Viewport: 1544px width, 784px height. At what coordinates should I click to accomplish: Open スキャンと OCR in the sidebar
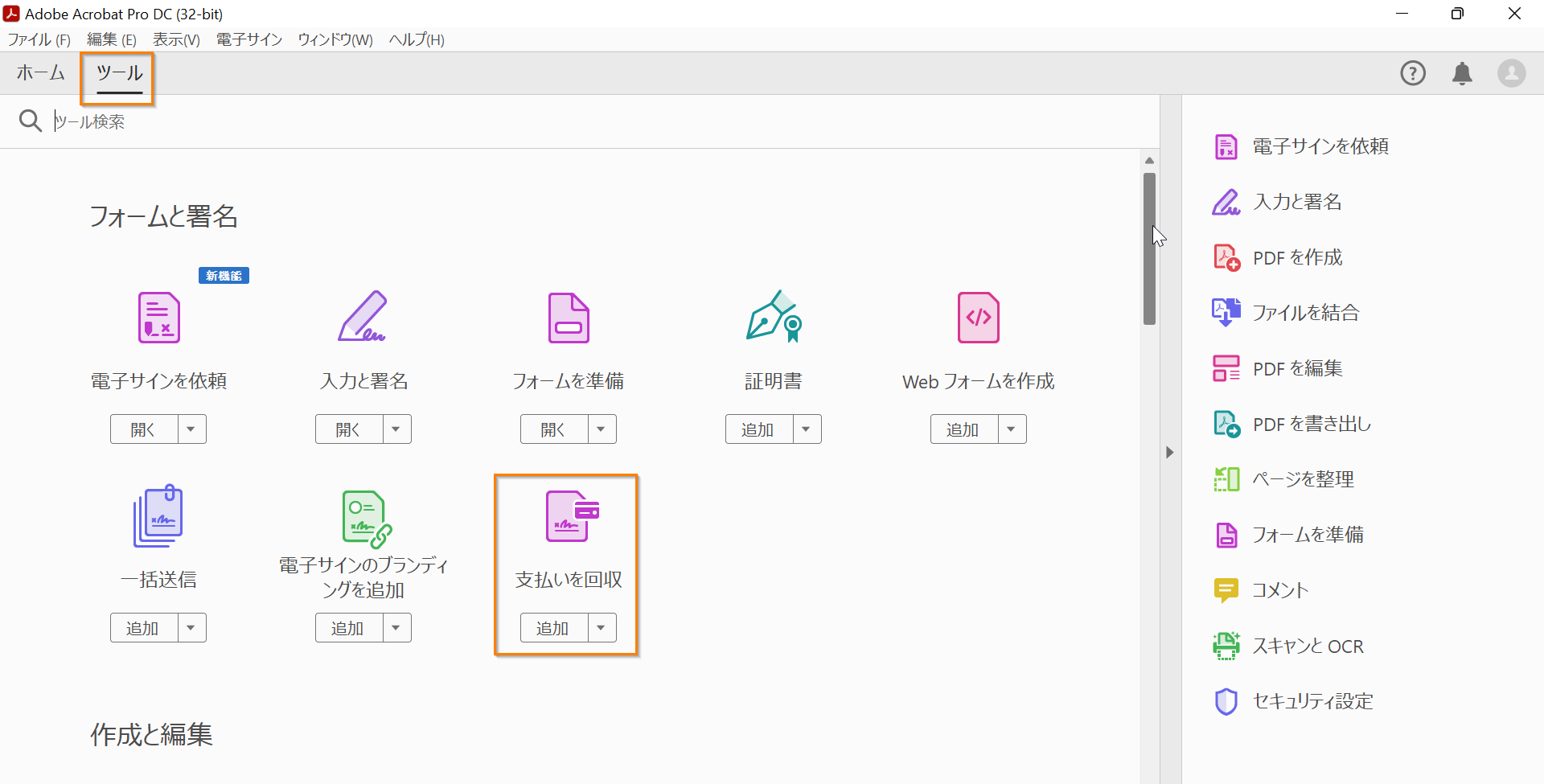click(x=1308, y=646)
